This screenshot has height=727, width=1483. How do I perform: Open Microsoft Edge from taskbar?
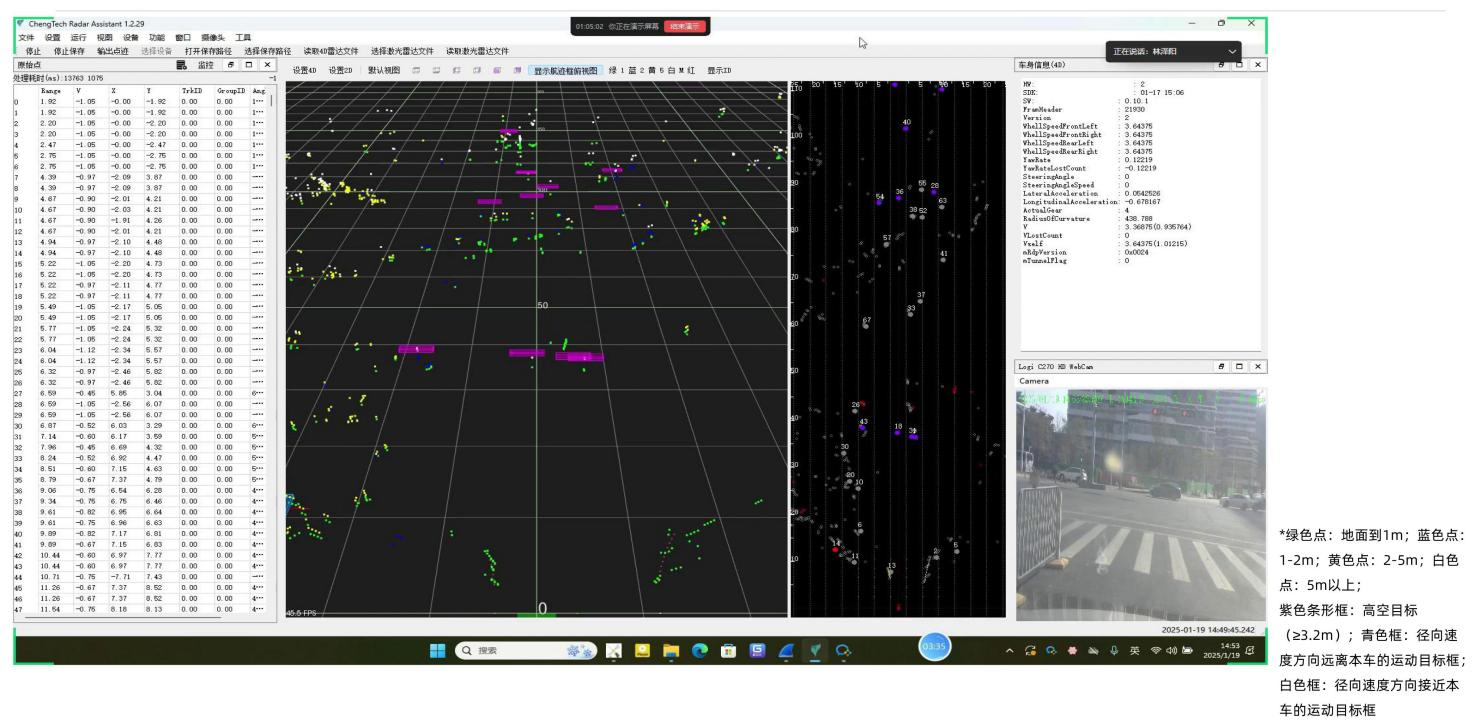[x=700, y=650]
